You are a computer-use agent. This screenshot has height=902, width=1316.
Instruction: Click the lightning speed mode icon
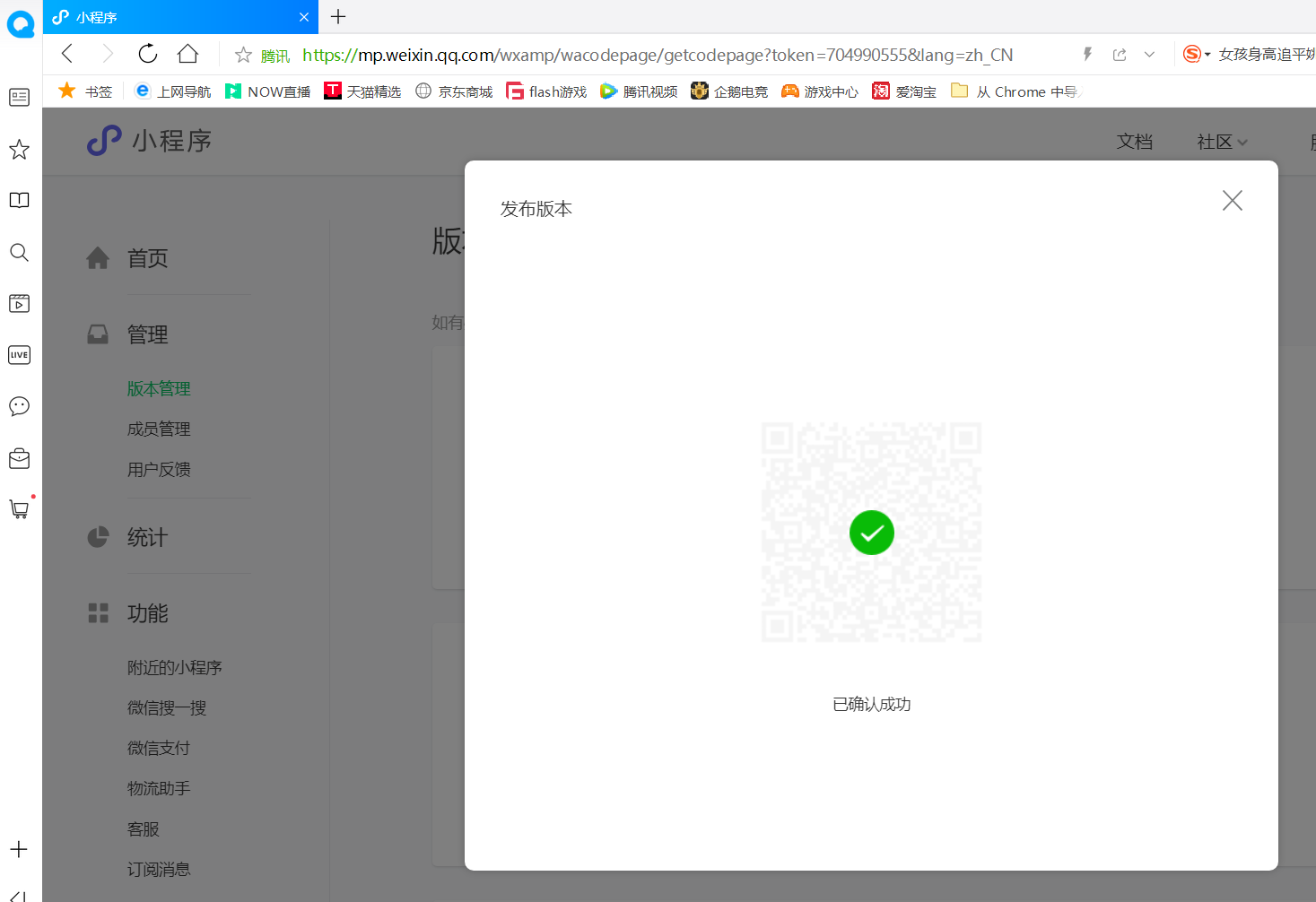[1087, 55]
